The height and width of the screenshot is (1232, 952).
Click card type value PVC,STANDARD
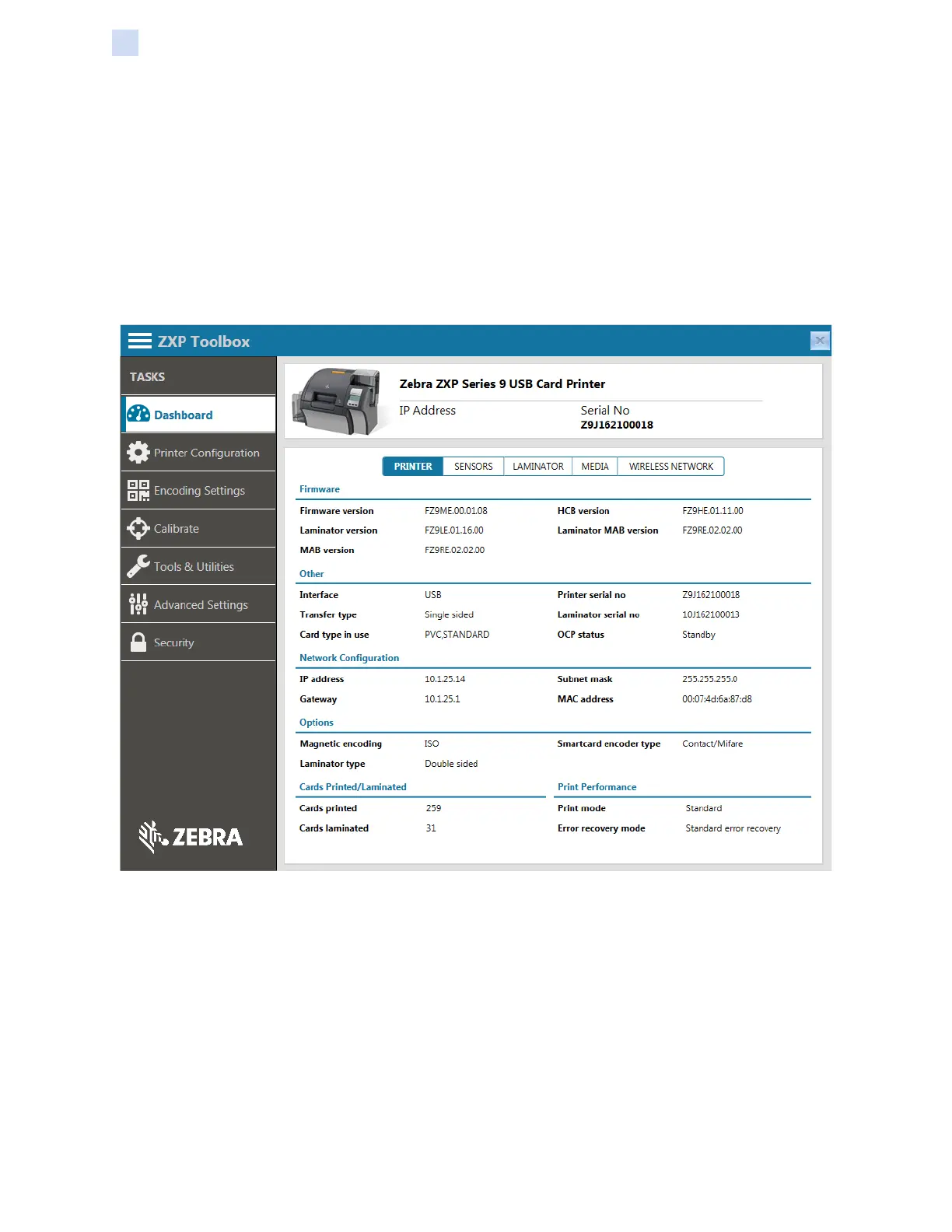pyautogui.click(x=457, y=635)
